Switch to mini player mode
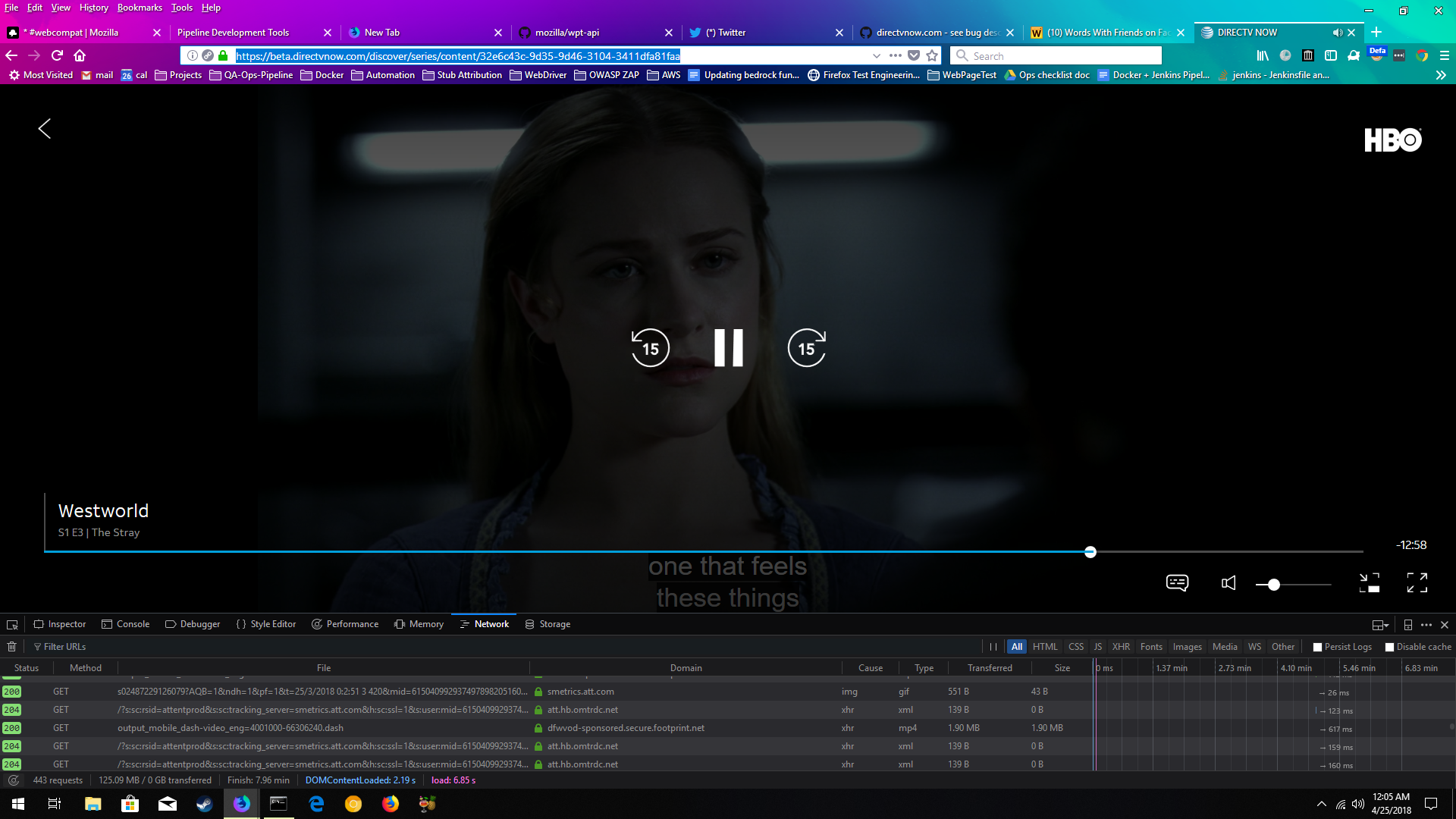This screenshot has height=819, width=1456. [1370, 582]
